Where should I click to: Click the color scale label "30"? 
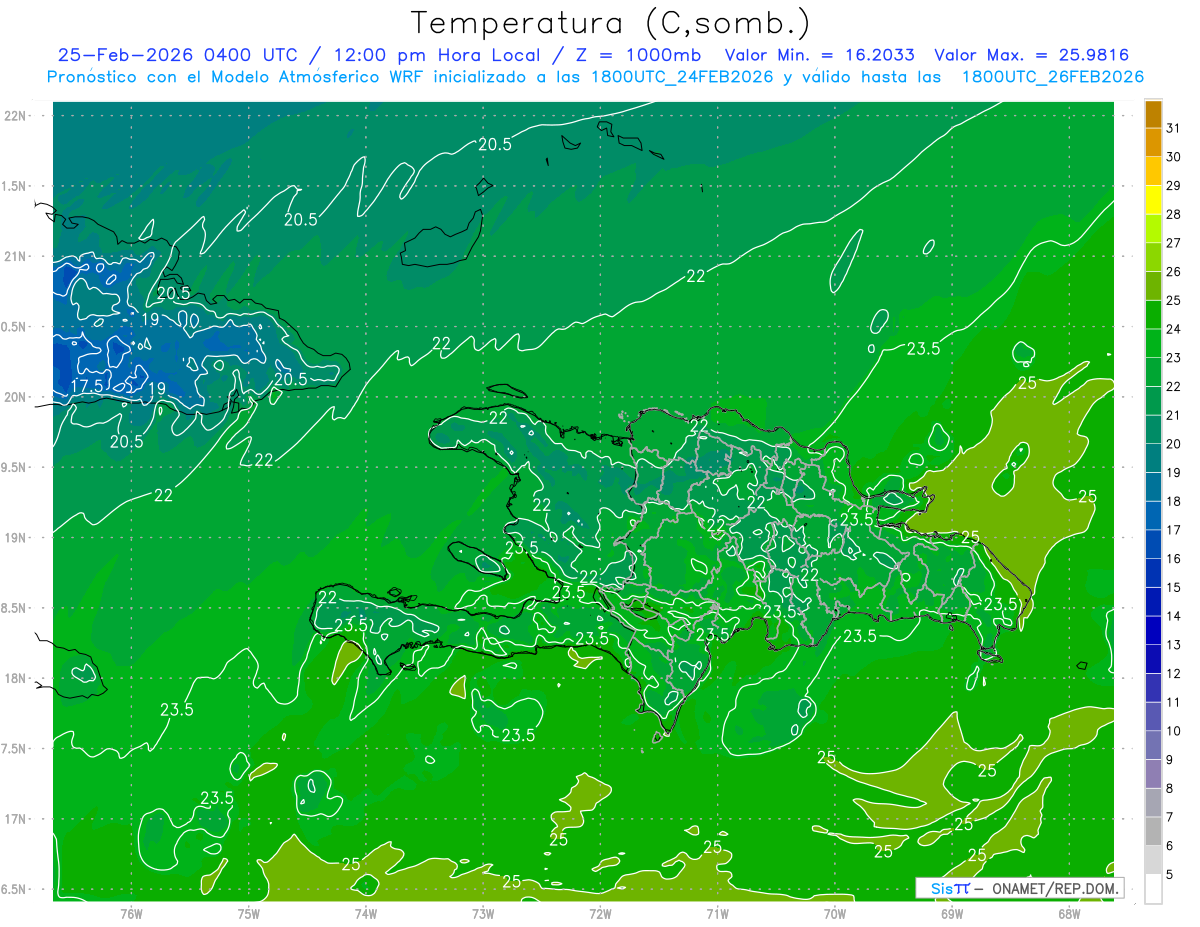[x=1174, y=157]
